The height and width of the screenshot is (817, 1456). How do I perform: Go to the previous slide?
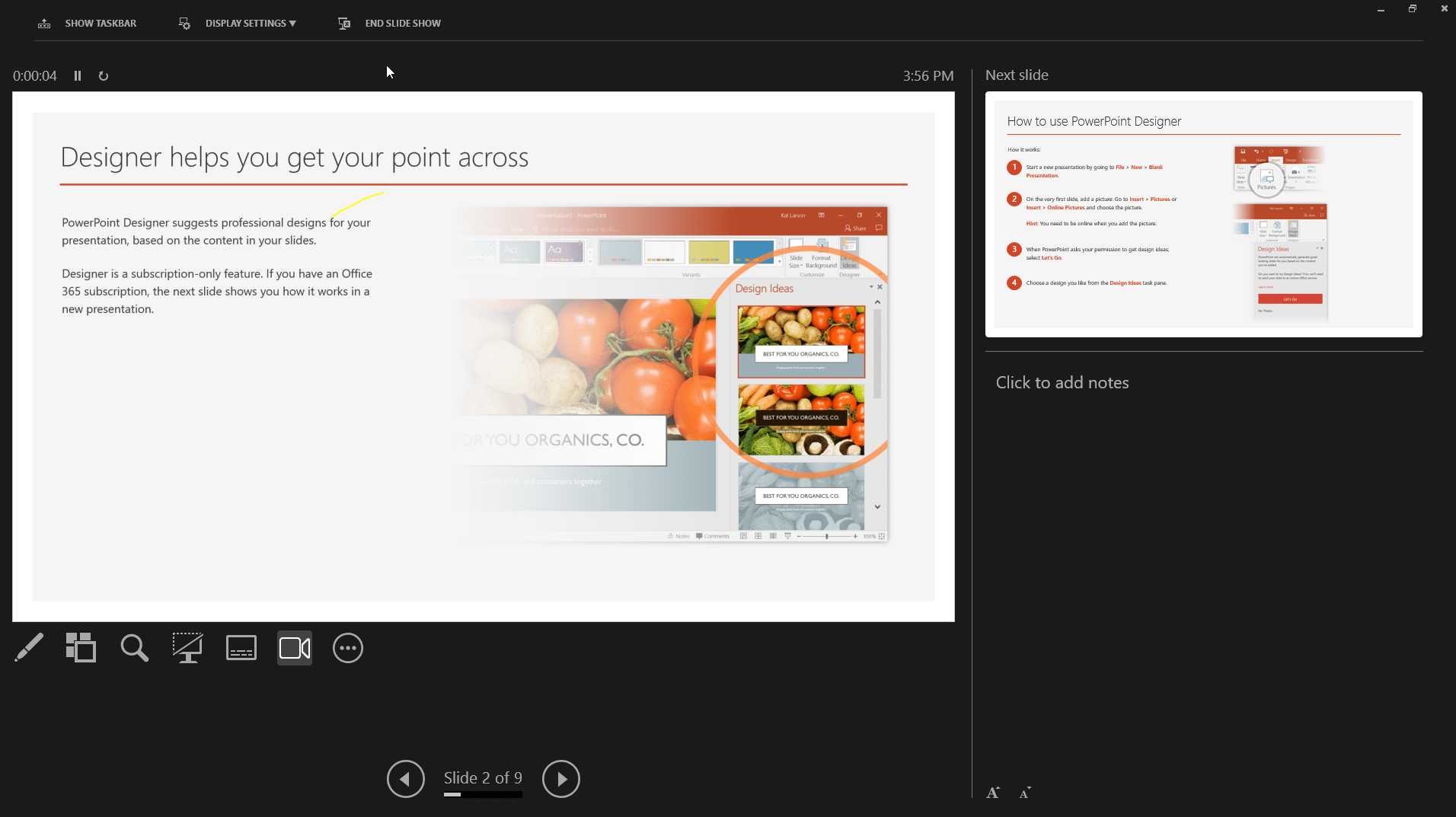click(x=406, y=779)
